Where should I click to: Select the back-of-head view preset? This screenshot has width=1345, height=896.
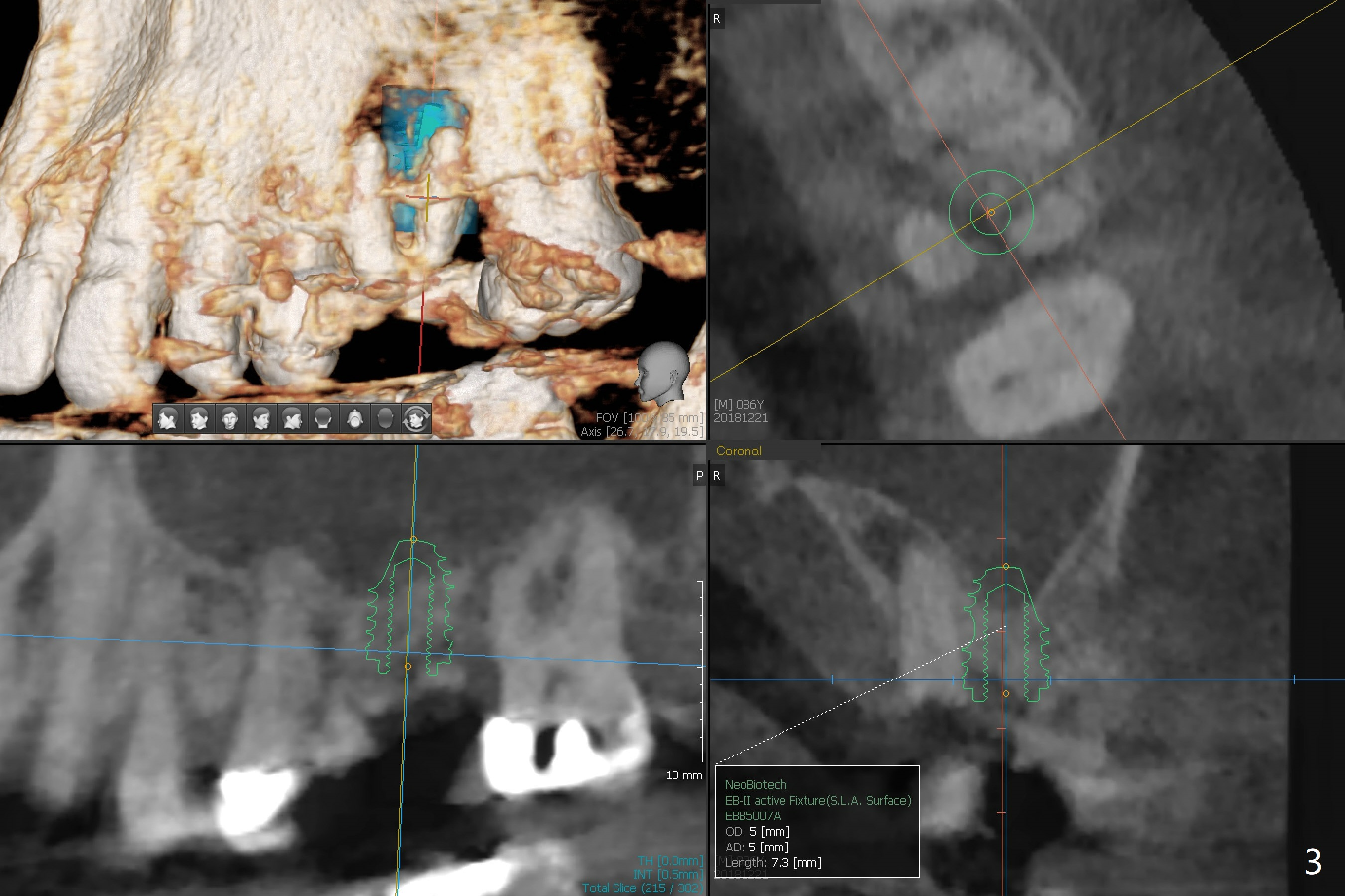pyautogui.click(x=323, y=419)
